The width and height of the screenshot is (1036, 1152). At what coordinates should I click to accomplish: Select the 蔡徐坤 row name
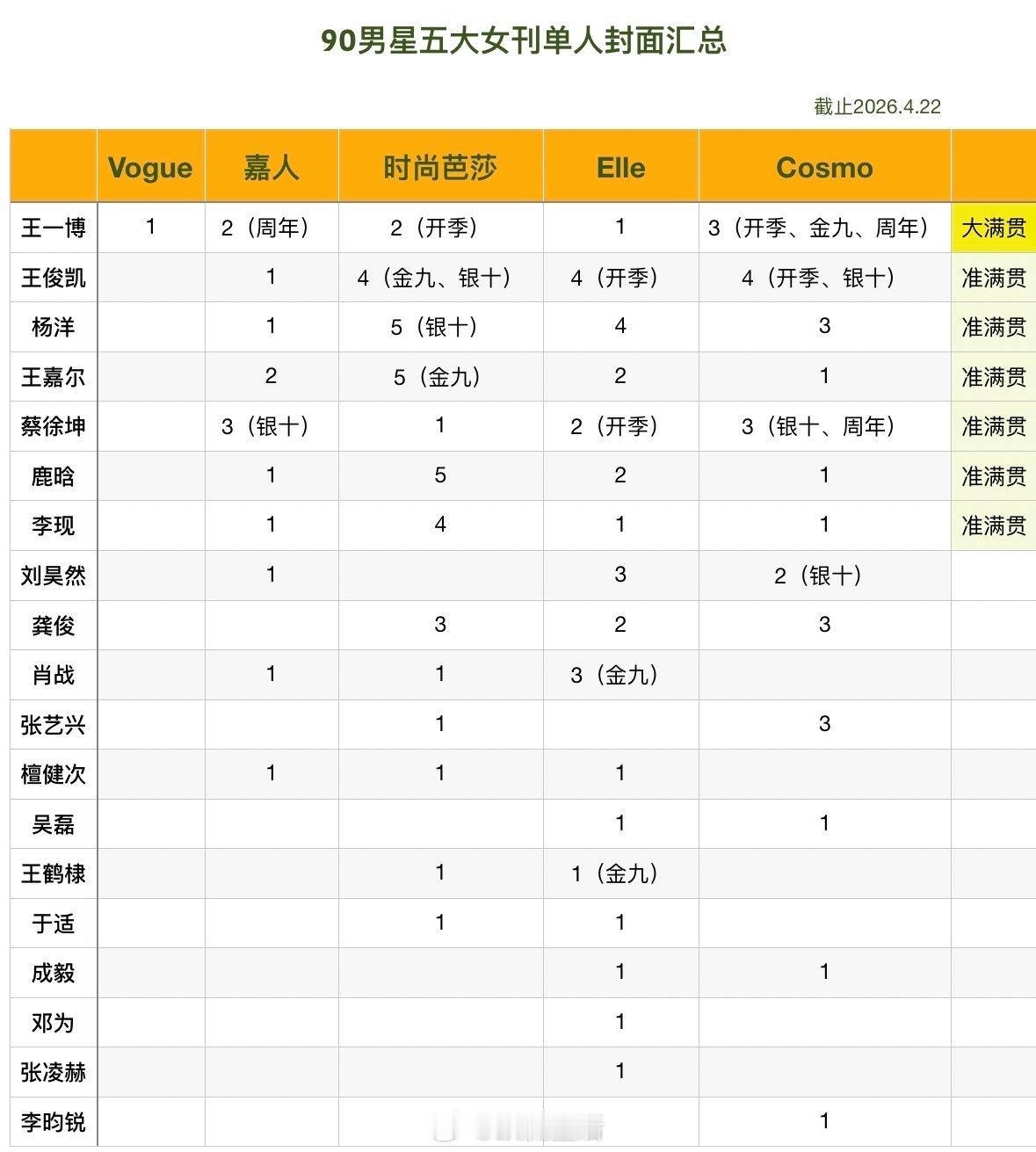tap(54, 427)
